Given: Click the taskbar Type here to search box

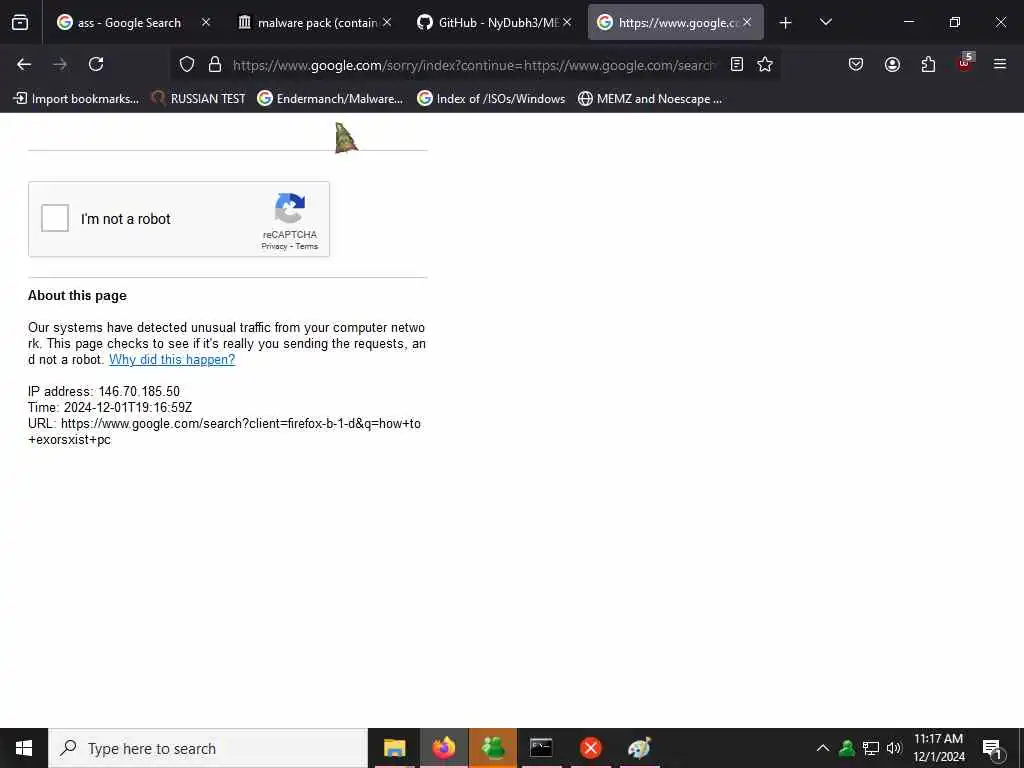Looking at the screenshot, I should (x=208, y=748).
